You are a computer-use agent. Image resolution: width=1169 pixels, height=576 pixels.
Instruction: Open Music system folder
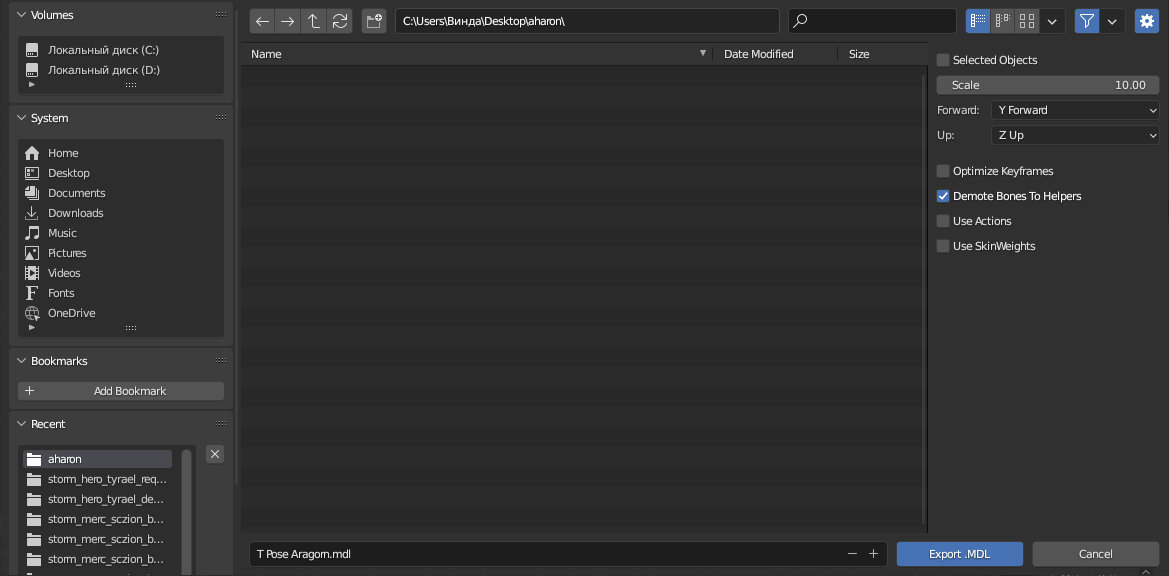(63, 233)
